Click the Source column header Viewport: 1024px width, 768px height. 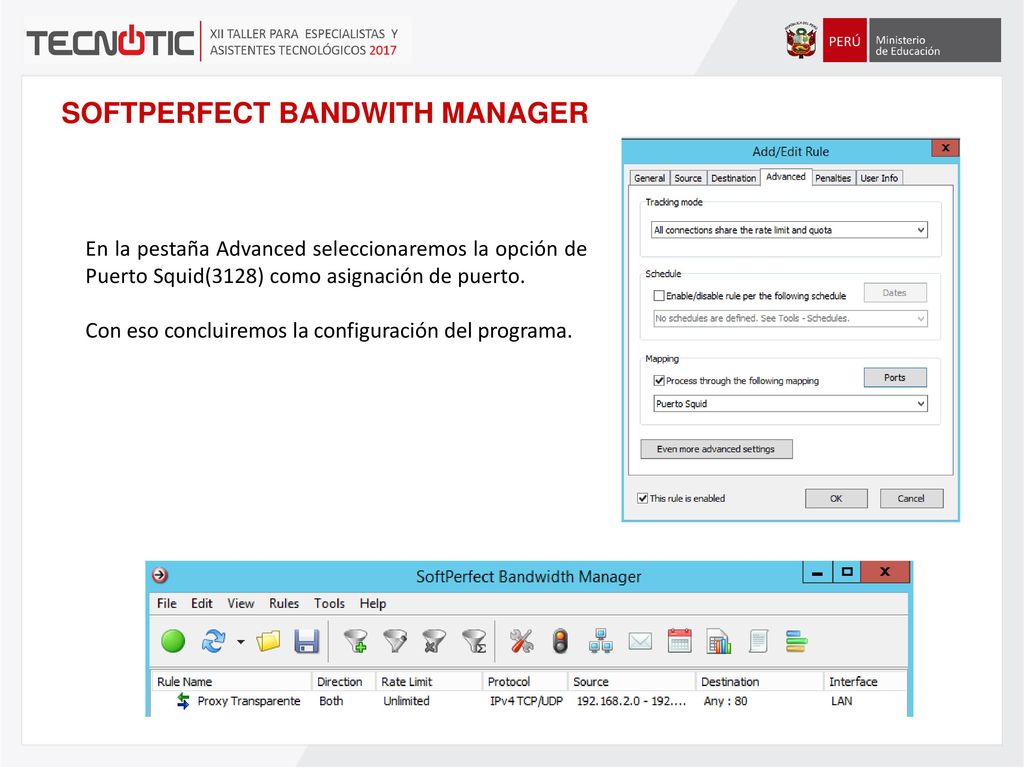tap(632, 681)
